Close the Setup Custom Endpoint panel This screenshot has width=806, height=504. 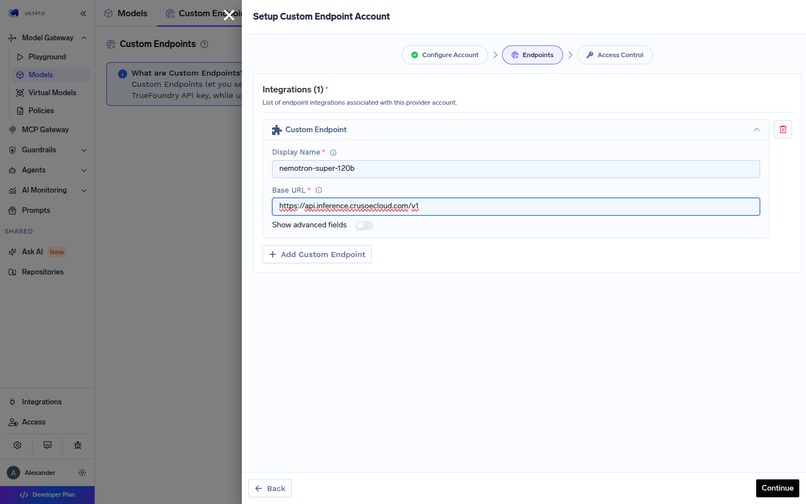tap(229, 15)
